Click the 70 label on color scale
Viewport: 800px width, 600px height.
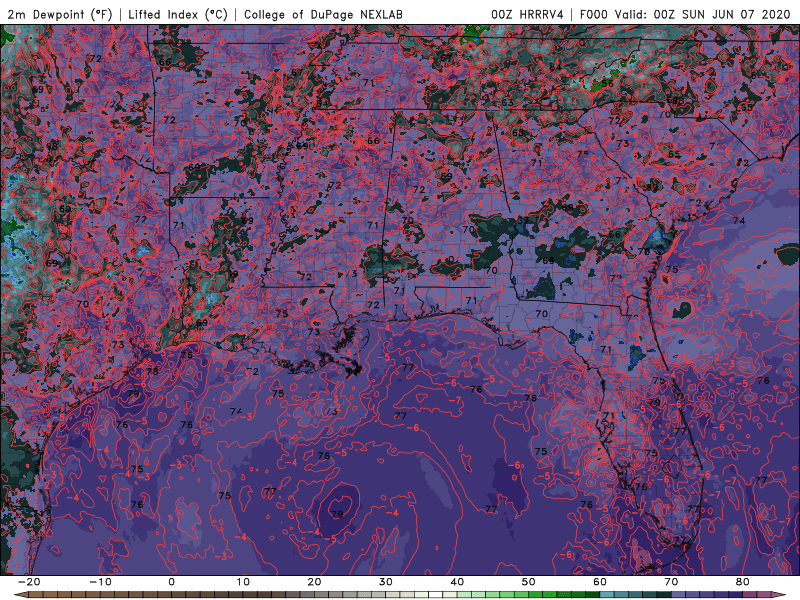click(671, 582)
